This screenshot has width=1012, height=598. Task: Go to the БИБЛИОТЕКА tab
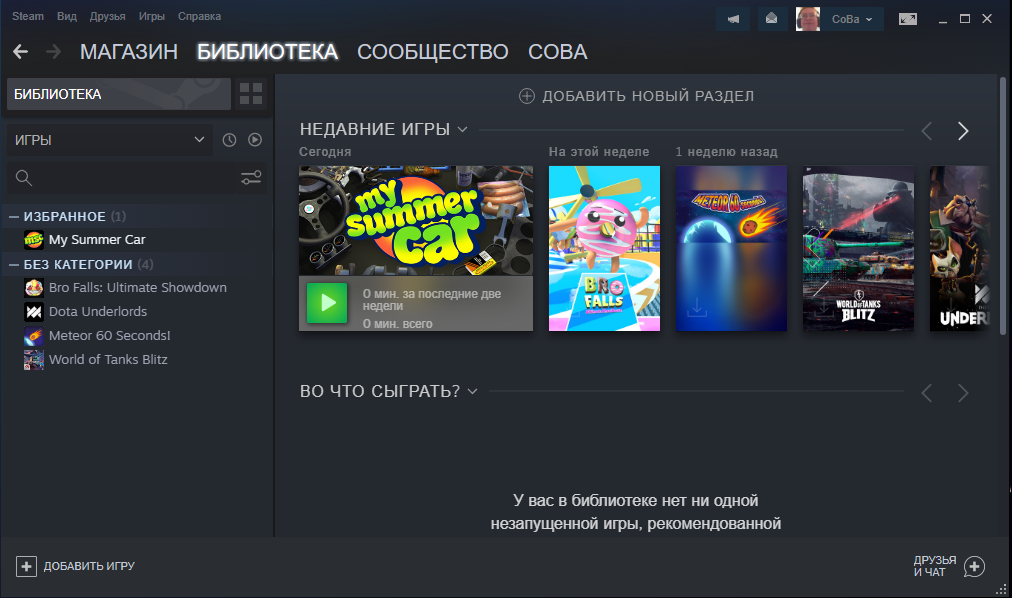(267, 52)
